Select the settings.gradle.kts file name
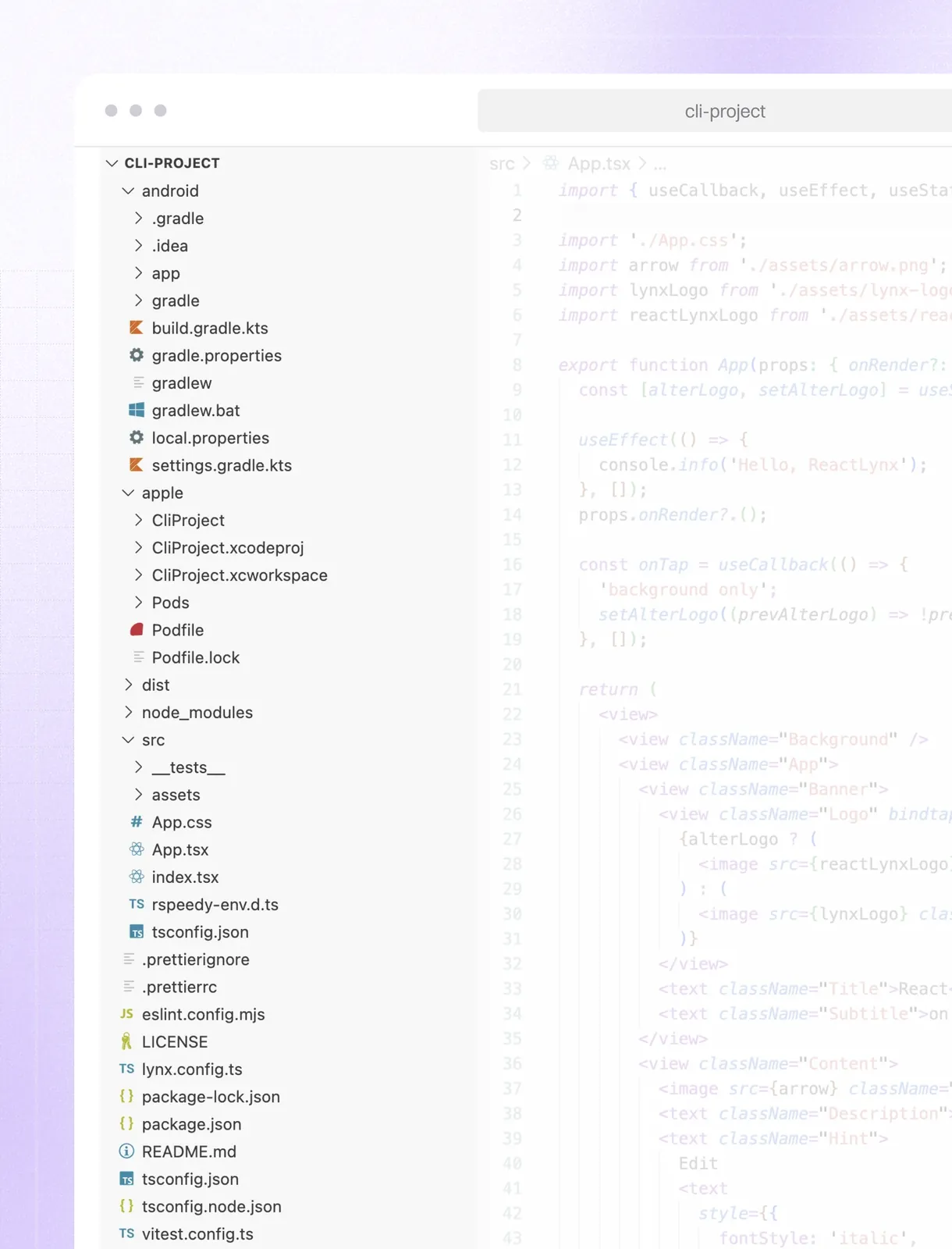 pos(222,465)
